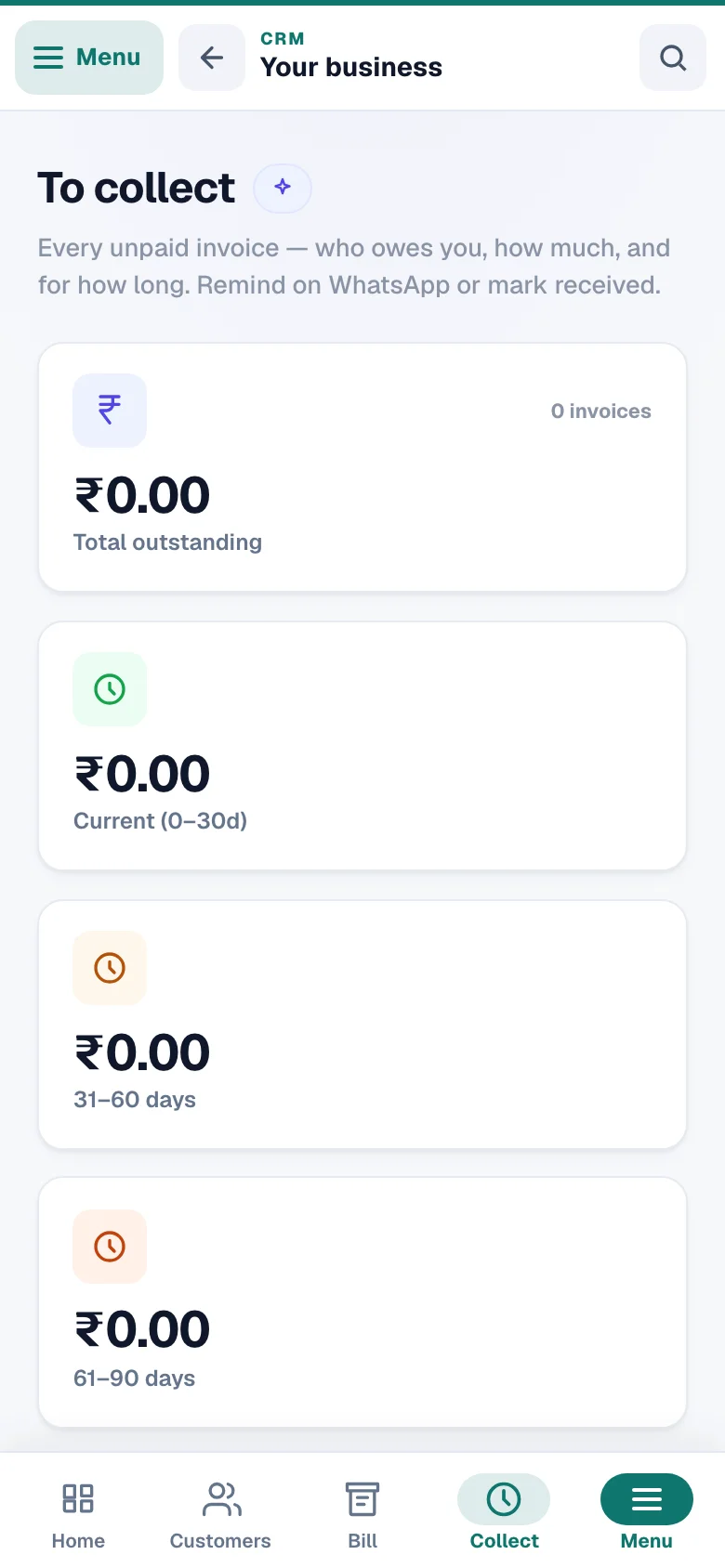Screen dimensions: 725x1568
Task: Open search with the magnifier icon
Action: click(673, 58)
